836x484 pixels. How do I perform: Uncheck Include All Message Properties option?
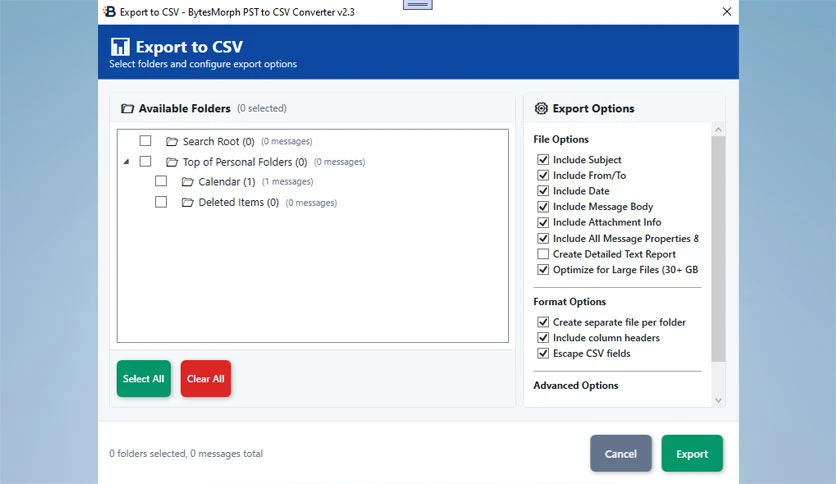coord(543,238)
